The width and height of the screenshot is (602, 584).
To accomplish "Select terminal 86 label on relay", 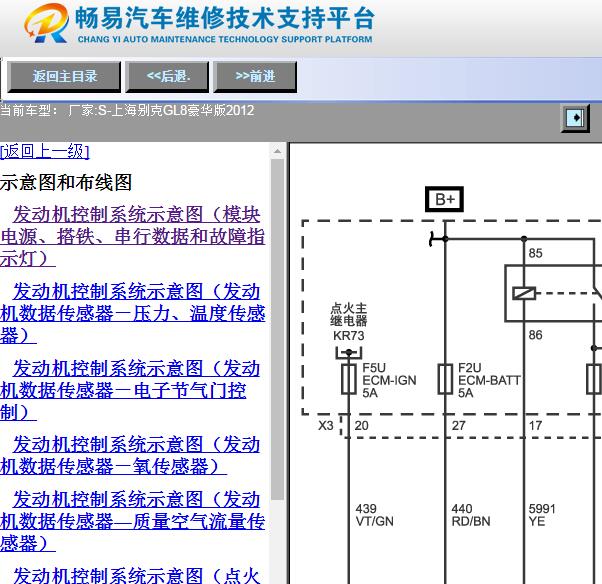I will tap(535, 335).
